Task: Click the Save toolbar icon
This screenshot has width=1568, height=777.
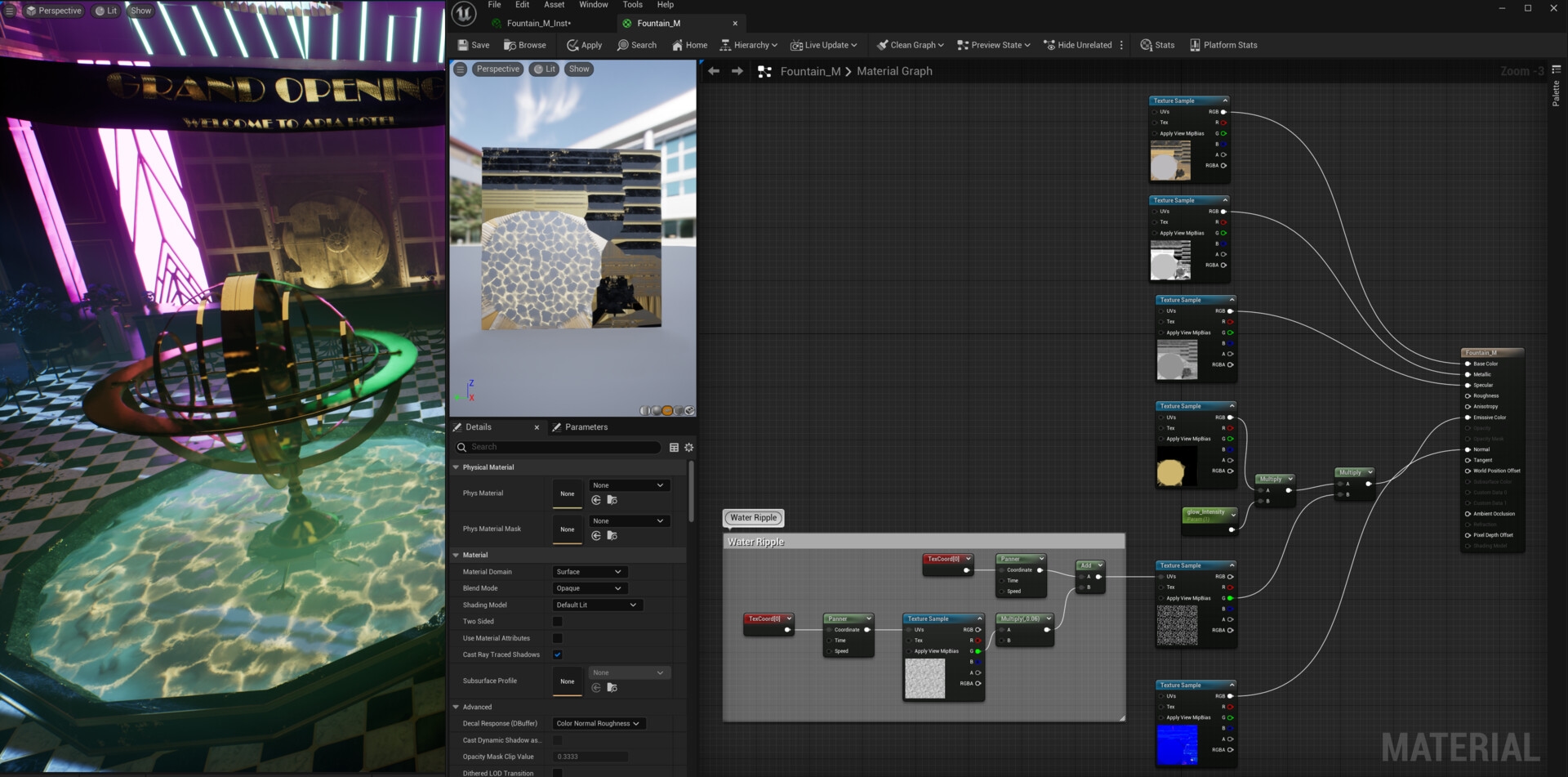Action: click(474, 45)
